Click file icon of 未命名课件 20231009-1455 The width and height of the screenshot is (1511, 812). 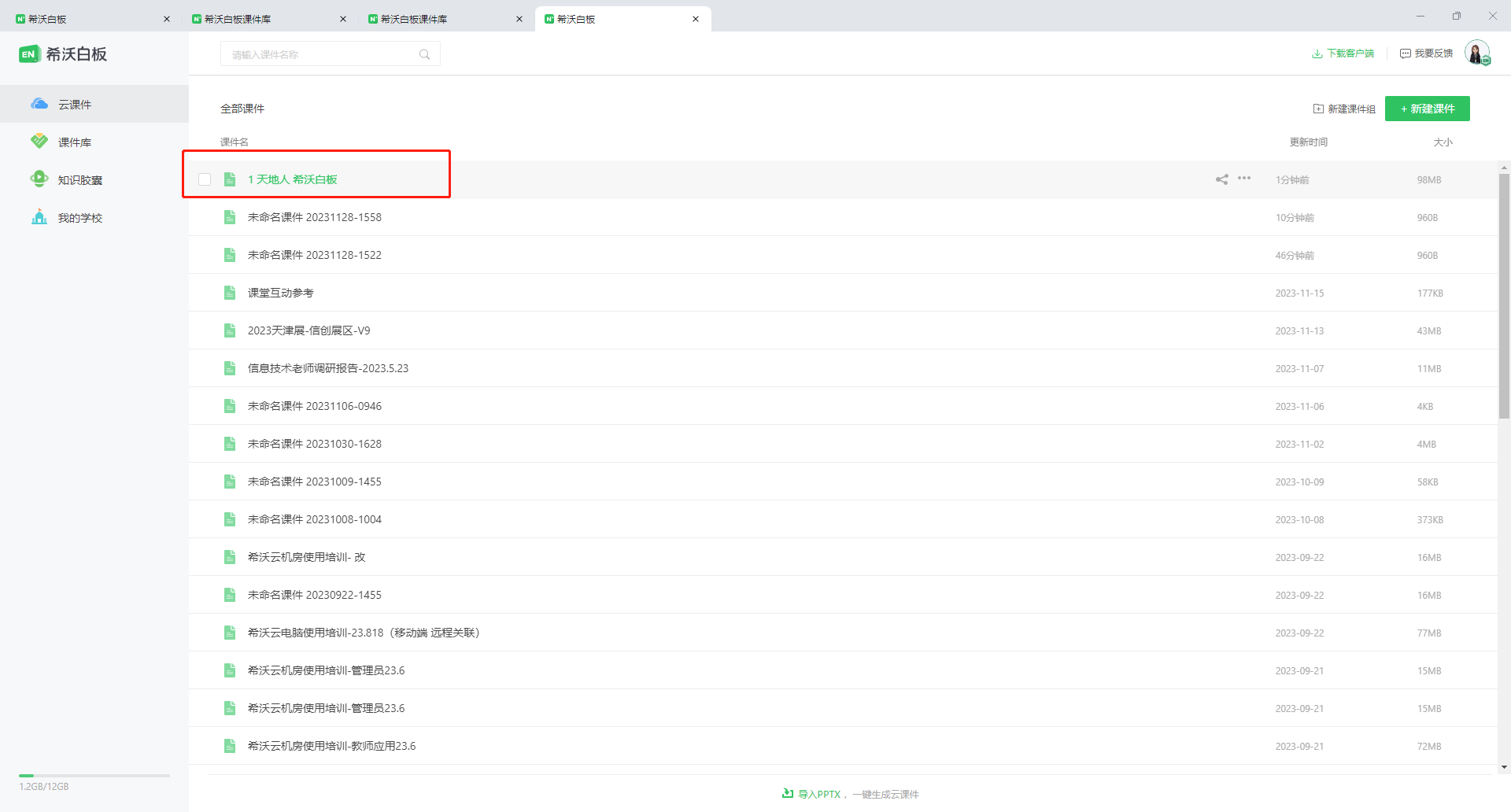click(230, 482)
